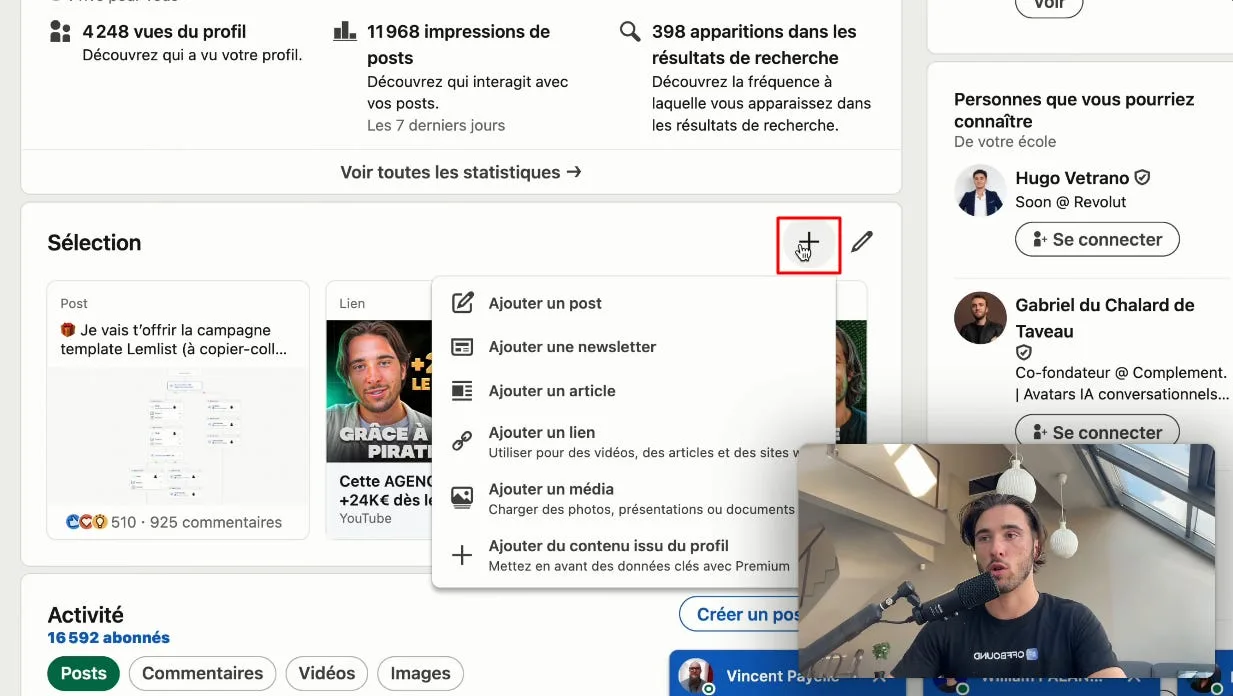The width and height of the screenshot is (1233, 696).
Task: Click "Personnes que vous pourriez connaître" heading
Action: 1074,110
